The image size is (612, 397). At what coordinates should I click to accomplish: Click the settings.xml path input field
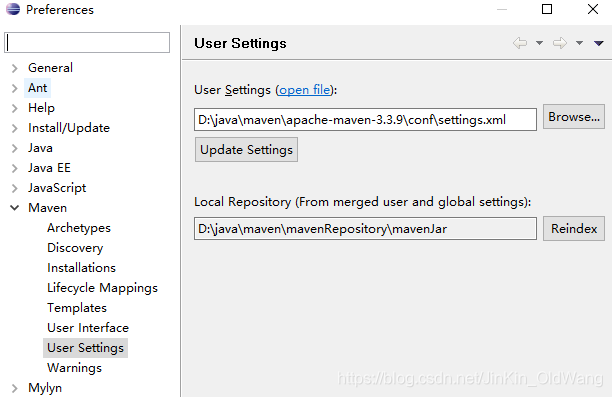tap(365, 119)
